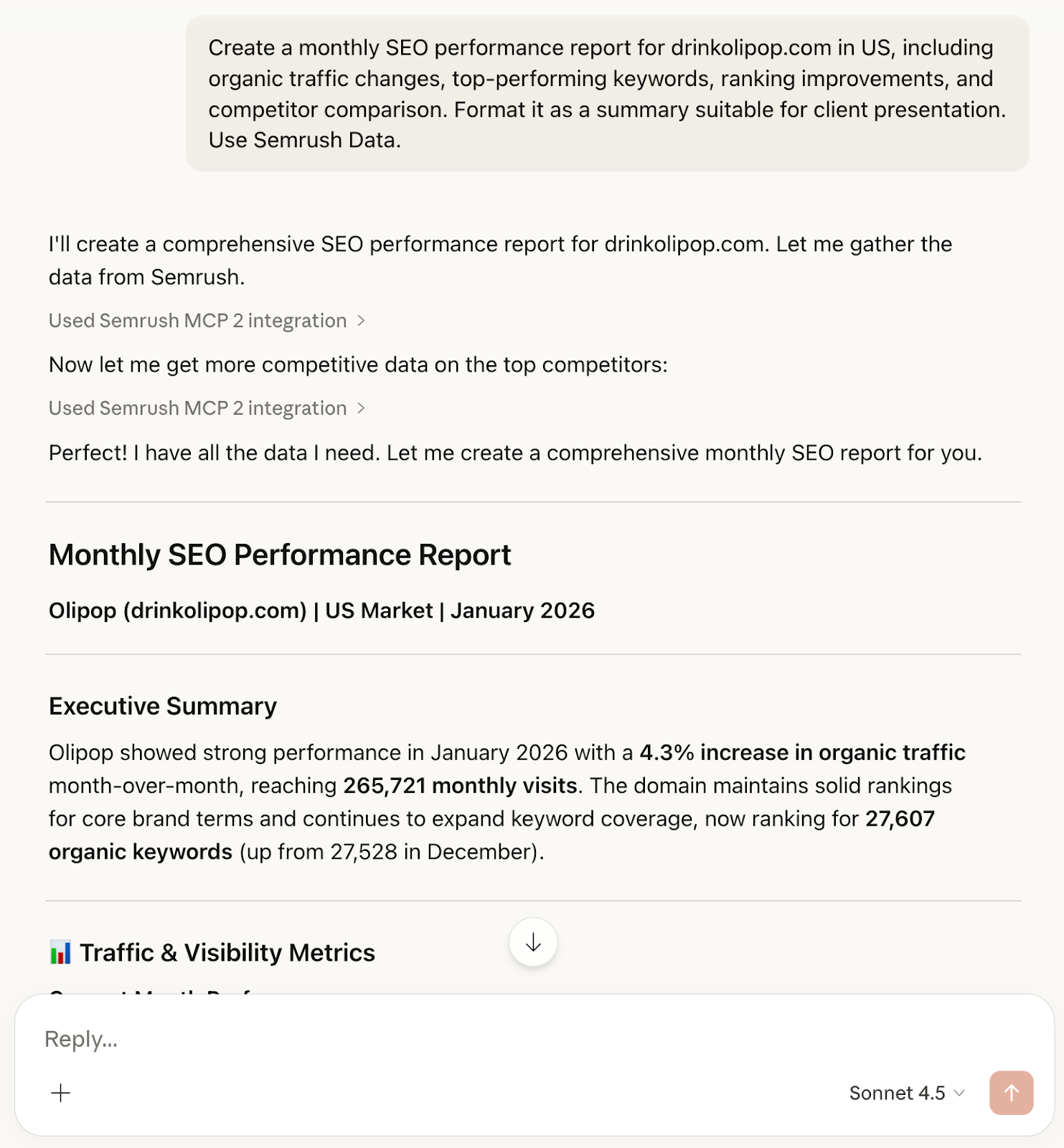Select the Sonnet 4.5 model label
The height and width of the screenshot is (1148, 1064).
[x=898, y=1093]
